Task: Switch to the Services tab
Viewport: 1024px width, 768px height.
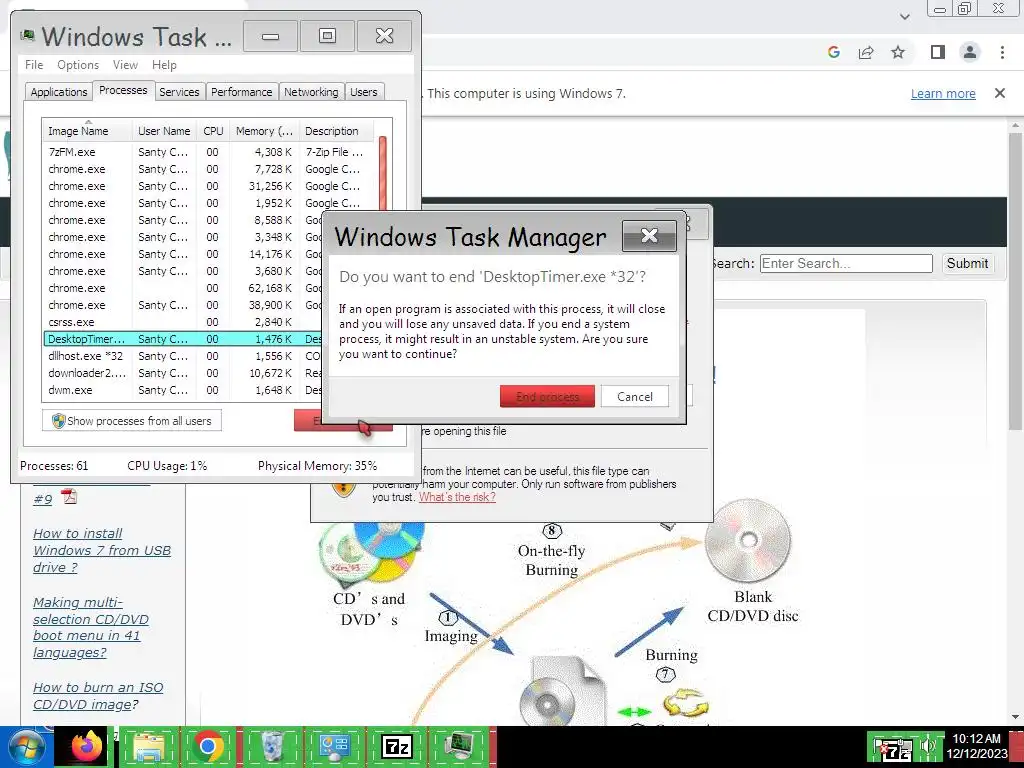Action: (x=179, y=92)
